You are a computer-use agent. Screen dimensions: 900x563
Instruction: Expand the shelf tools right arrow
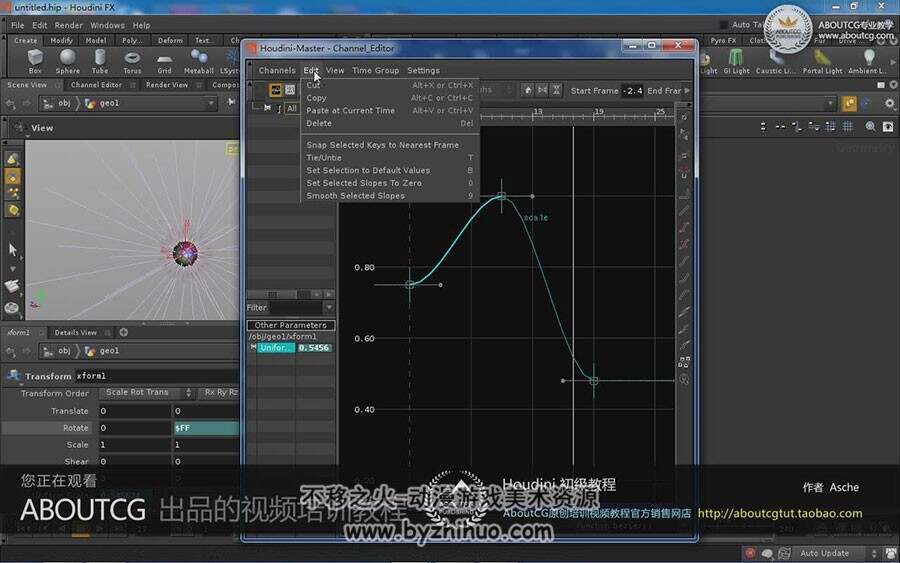pyautogui.click(x=893, y=61)
